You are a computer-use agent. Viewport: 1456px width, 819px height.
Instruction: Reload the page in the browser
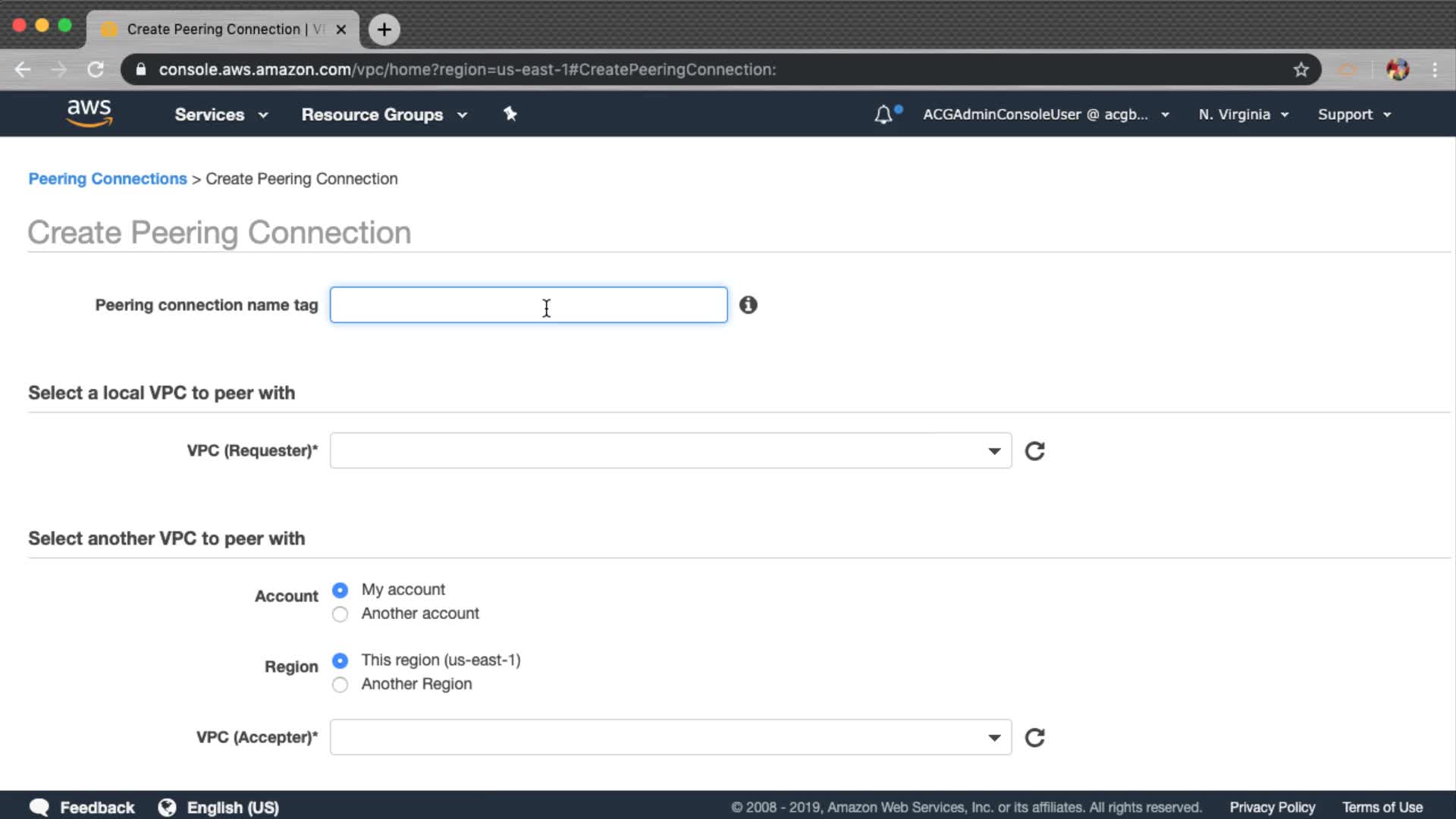96,70
